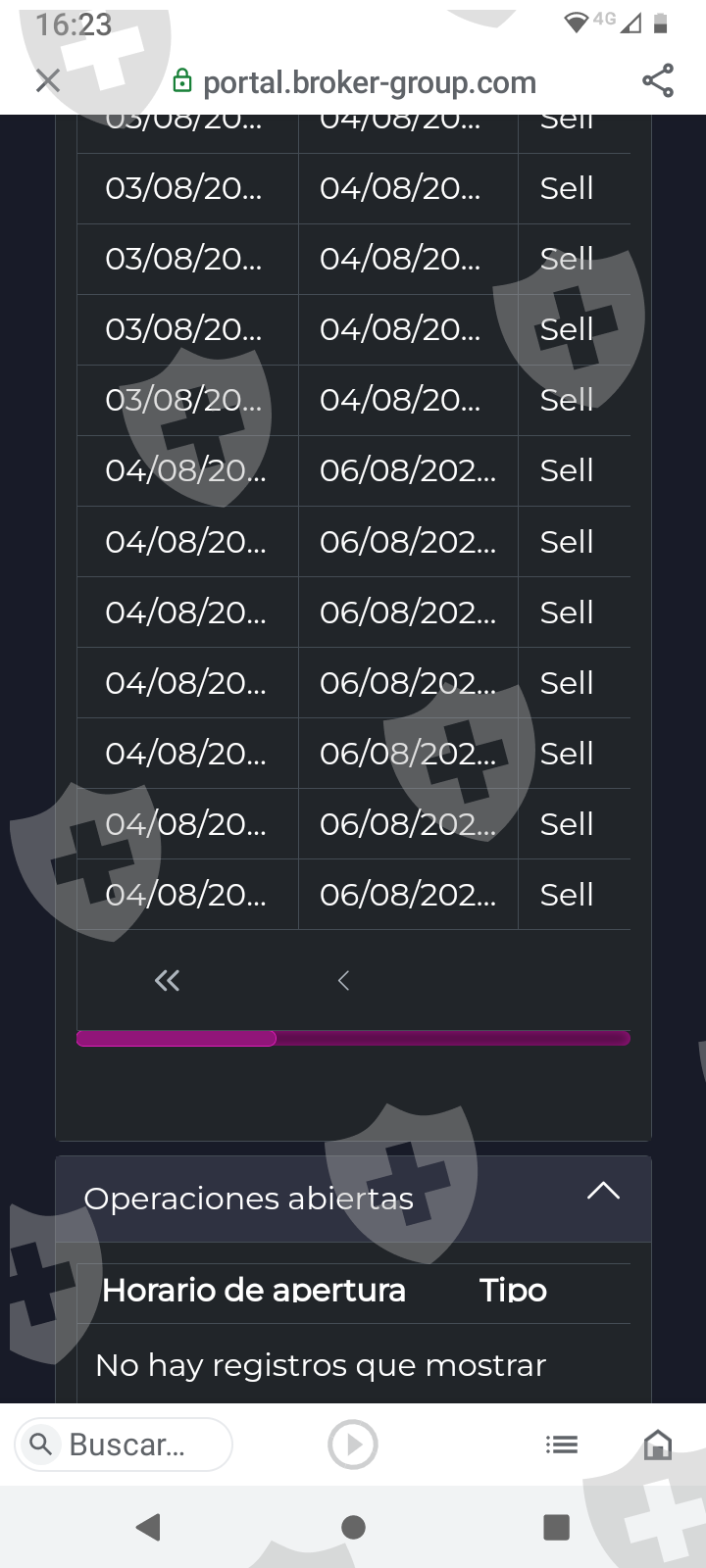This screenshot has width=706, height=1568.
Task: Open the list menu icon
Action: tap(562, 1445)
